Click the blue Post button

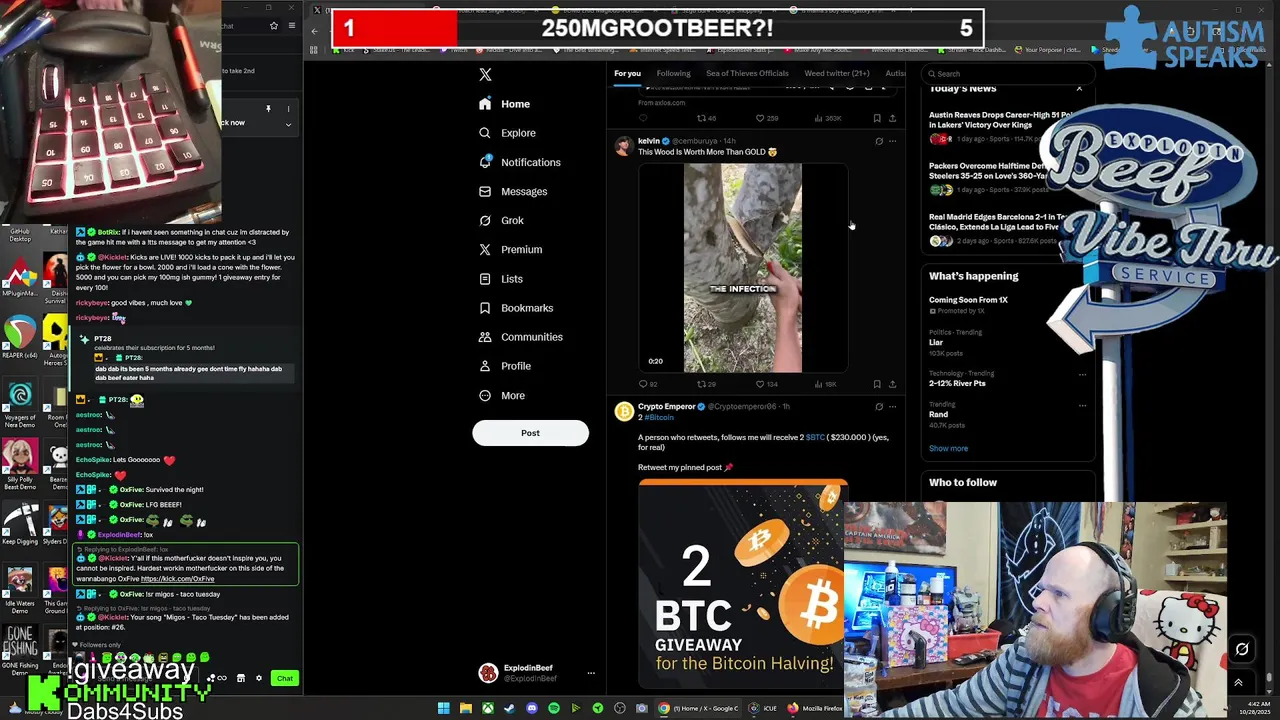tap(530, 433)
